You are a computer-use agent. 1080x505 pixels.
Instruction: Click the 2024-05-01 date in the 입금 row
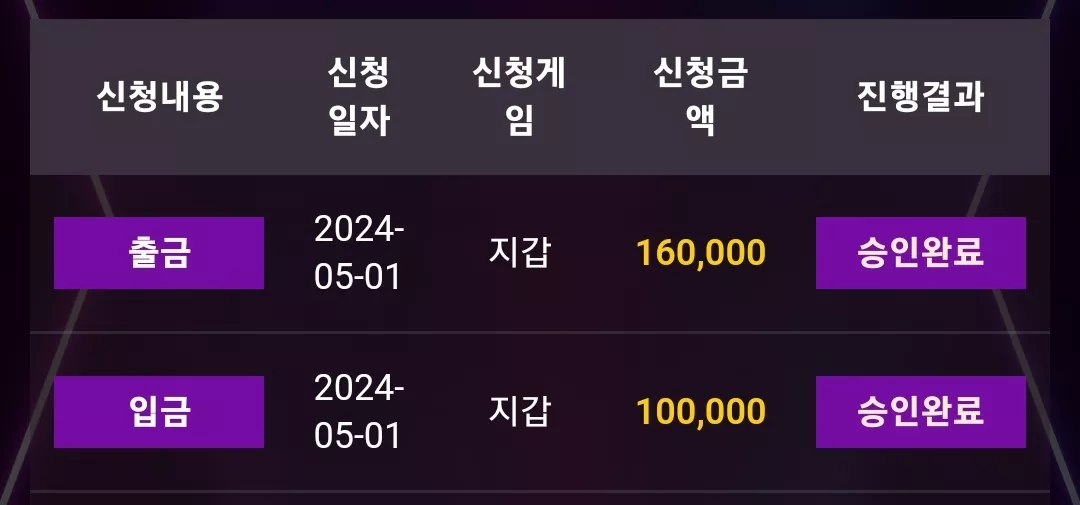coord(359,412)
